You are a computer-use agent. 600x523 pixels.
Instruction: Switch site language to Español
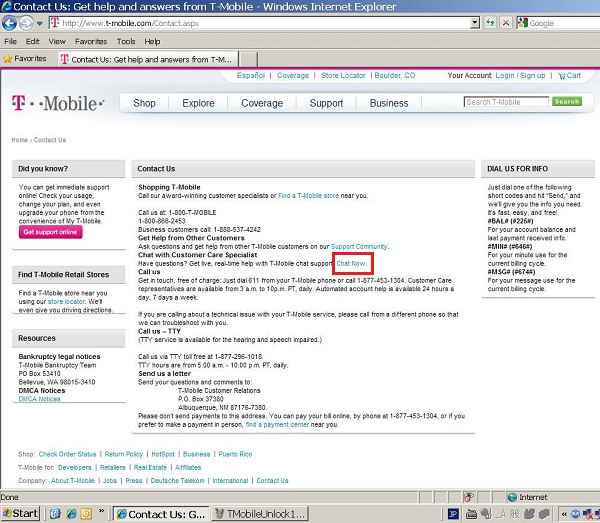(251, 75)
